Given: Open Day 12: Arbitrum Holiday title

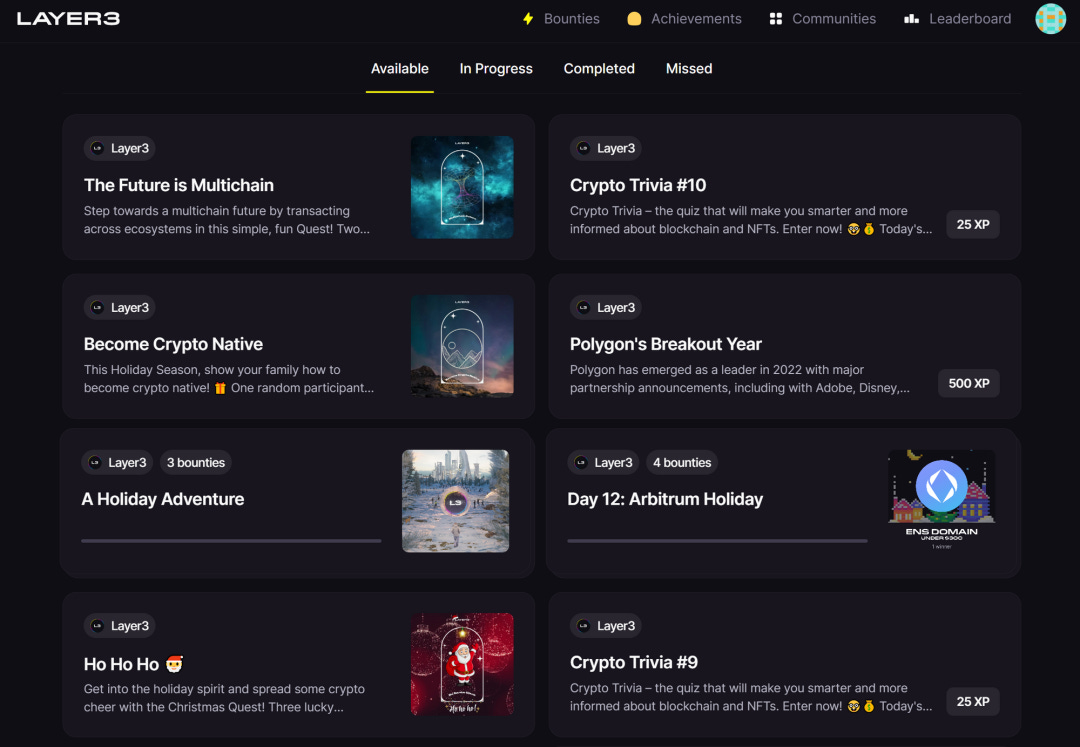Looking at the screenshot, I should pos(665,499).
